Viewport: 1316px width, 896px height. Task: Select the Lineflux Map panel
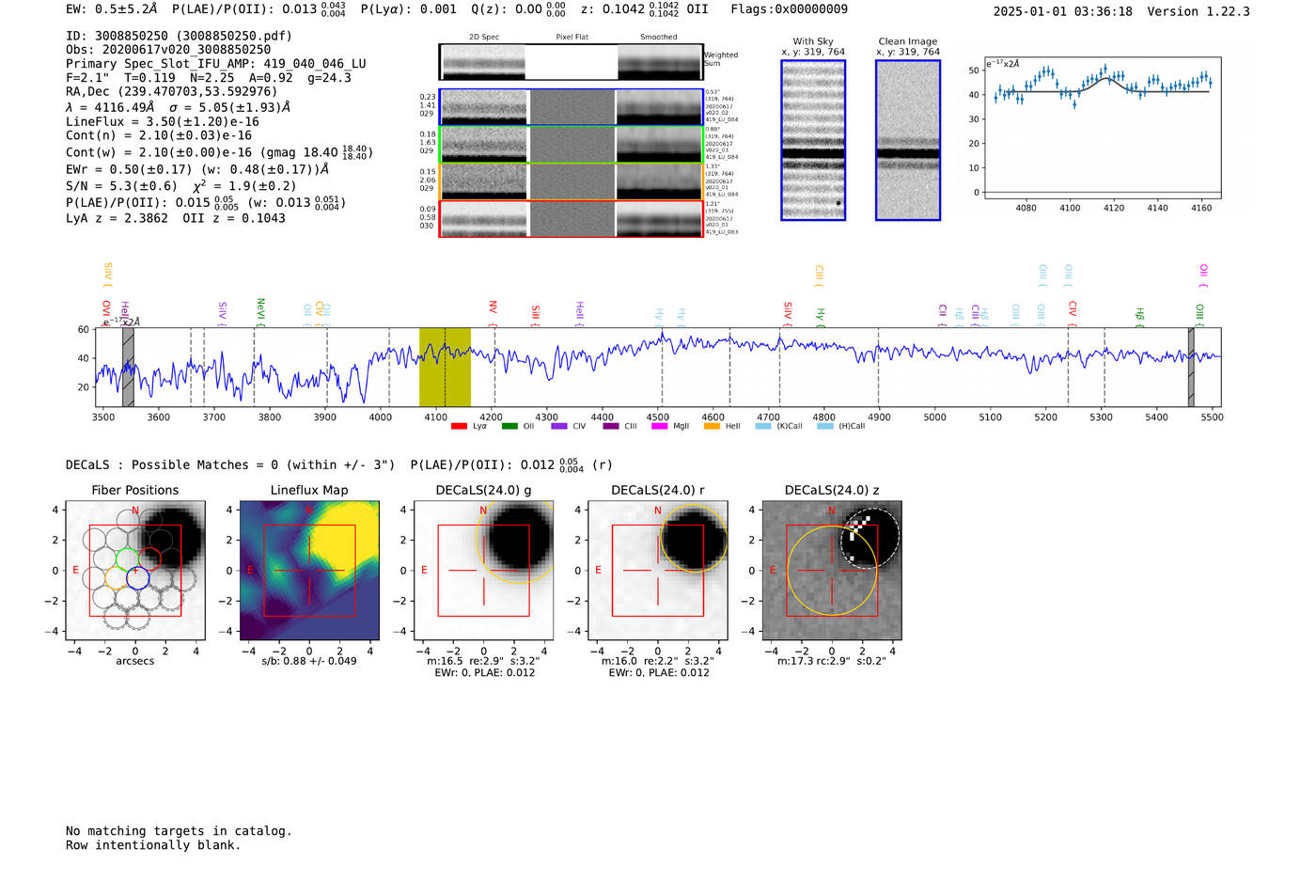tap(309, 571)
